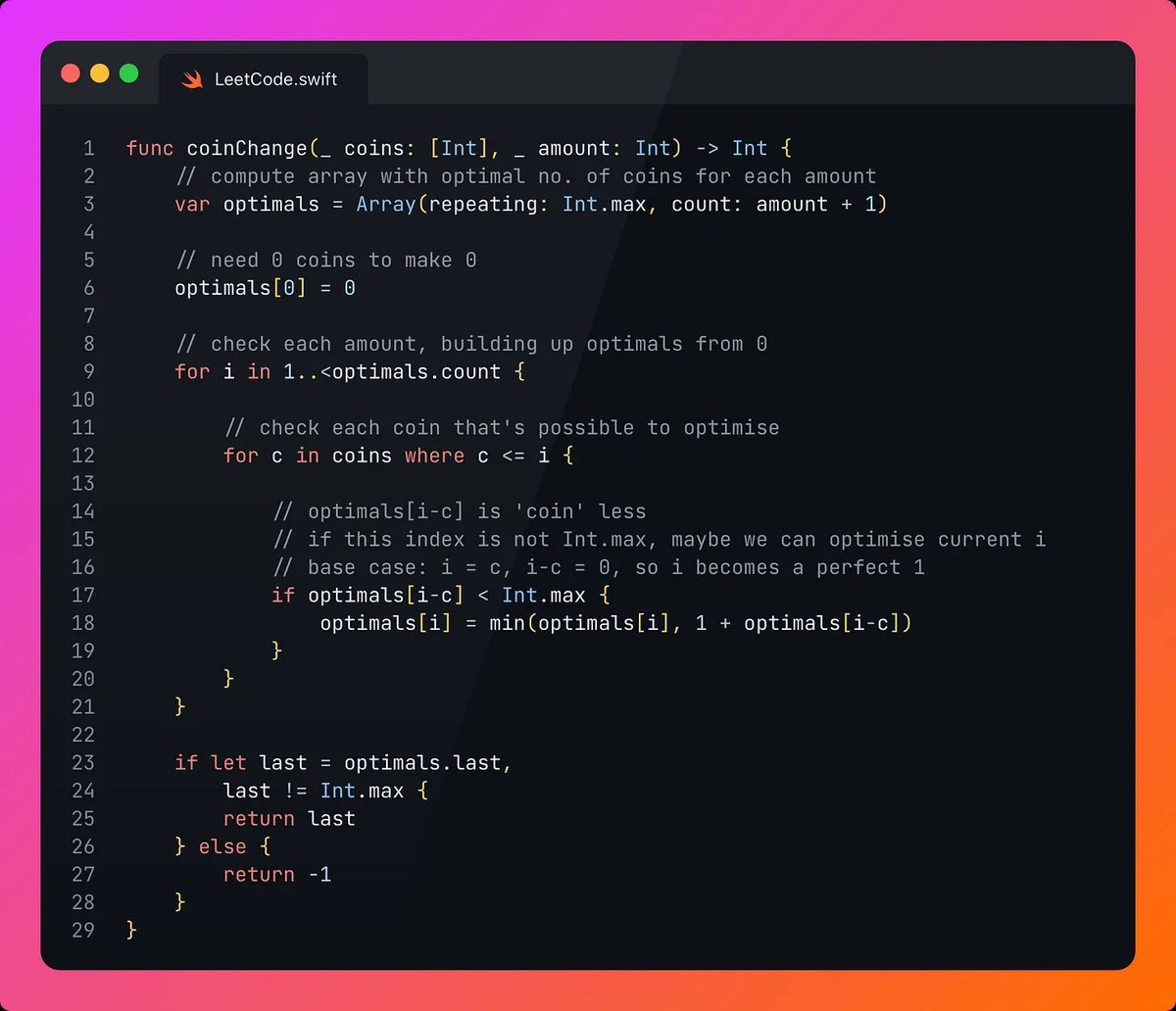Click line number 9 in the gutter
This screenshot has height=1011, width=1176.
click(x=89, y=371)
